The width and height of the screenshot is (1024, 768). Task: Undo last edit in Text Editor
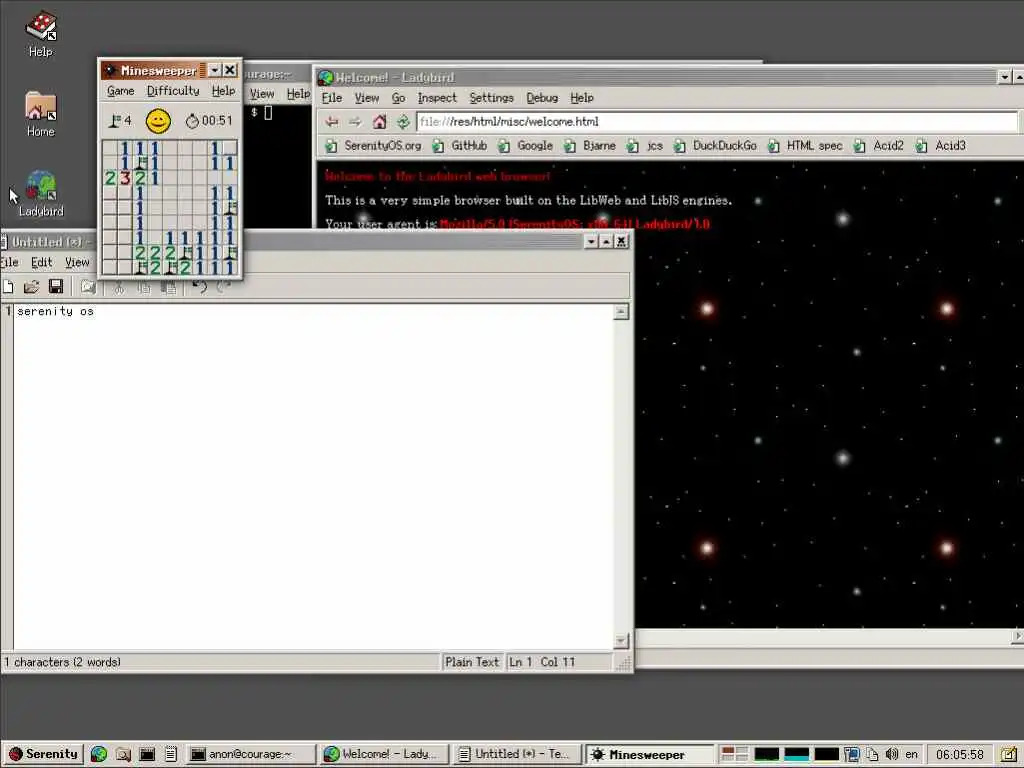pyautogui.click(x=200, y=287)
